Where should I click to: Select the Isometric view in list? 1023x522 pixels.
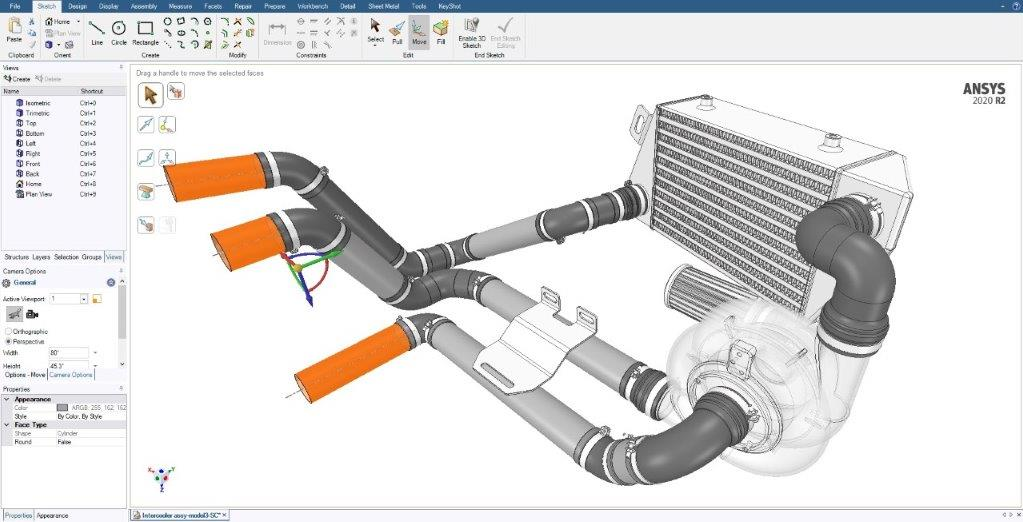click(38, 103)
